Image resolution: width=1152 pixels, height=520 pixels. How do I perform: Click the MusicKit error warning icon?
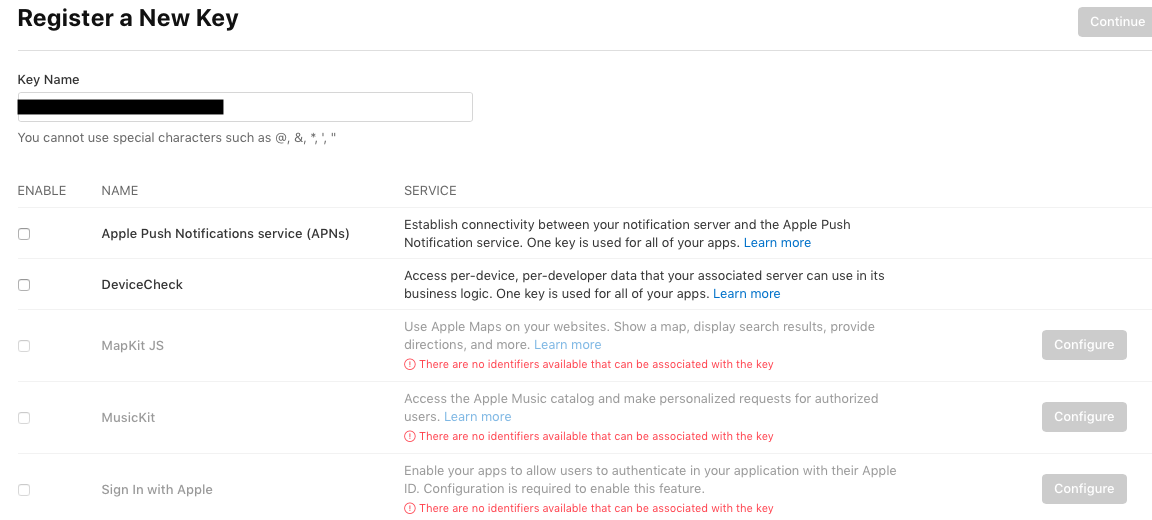(410, 436)
